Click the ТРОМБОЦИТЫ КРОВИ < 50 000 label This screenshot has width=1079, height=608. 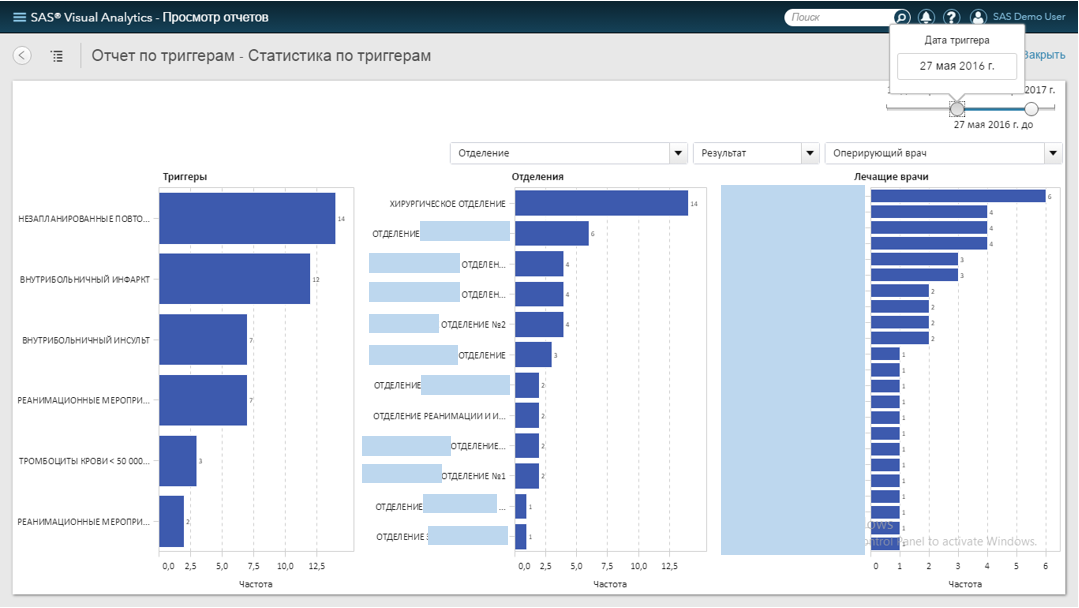tap(84, 461)
